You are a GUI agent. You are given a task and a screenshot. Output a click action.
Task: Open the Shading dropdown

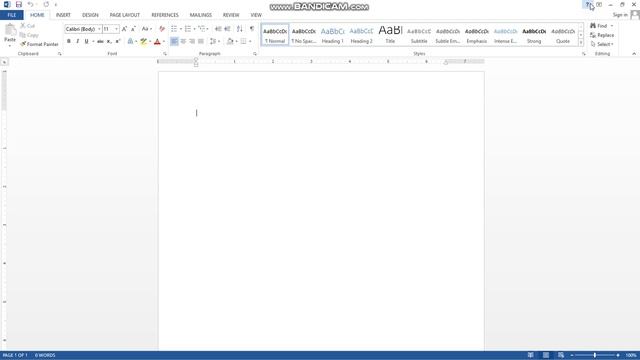tap(236, 41)
